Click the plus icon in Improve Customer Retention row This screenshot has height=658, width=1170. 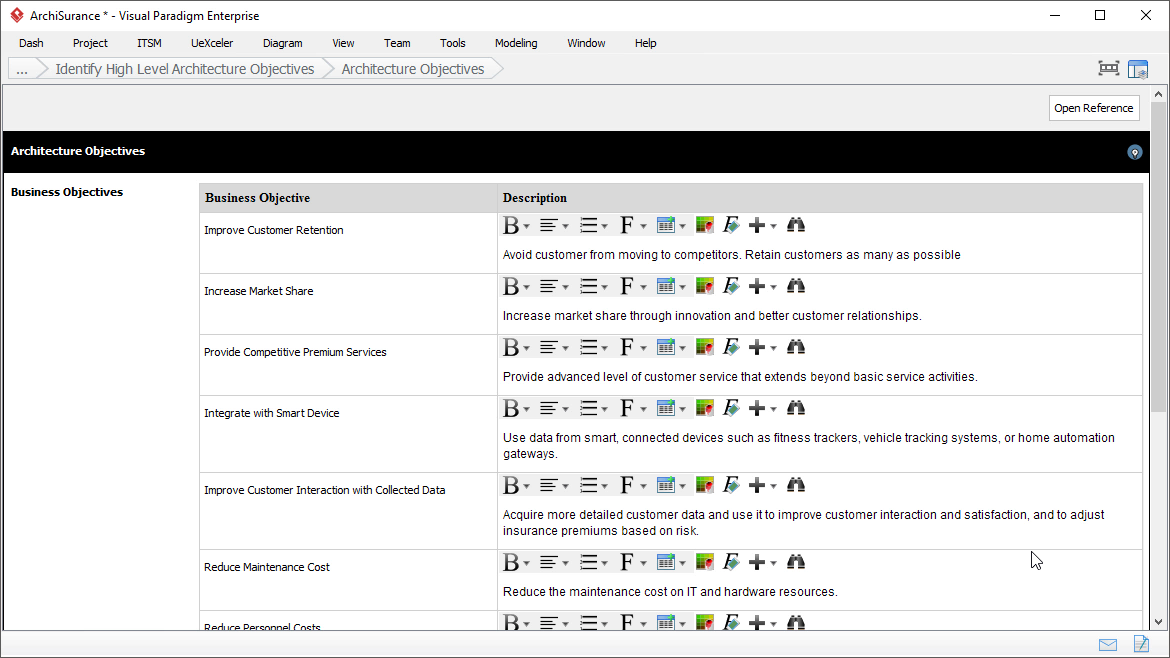[757, 225]
